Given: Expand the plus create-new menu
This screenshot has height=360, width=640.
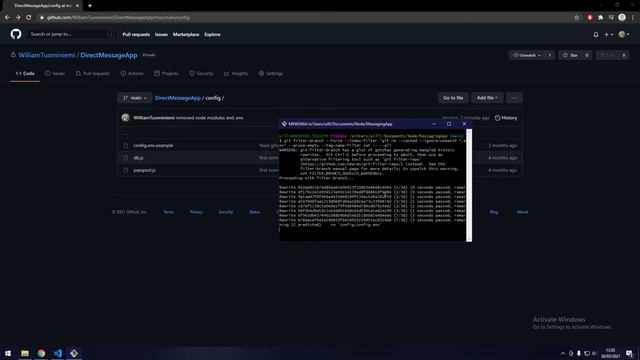Looking at the screenshot, I should [609, 35].
